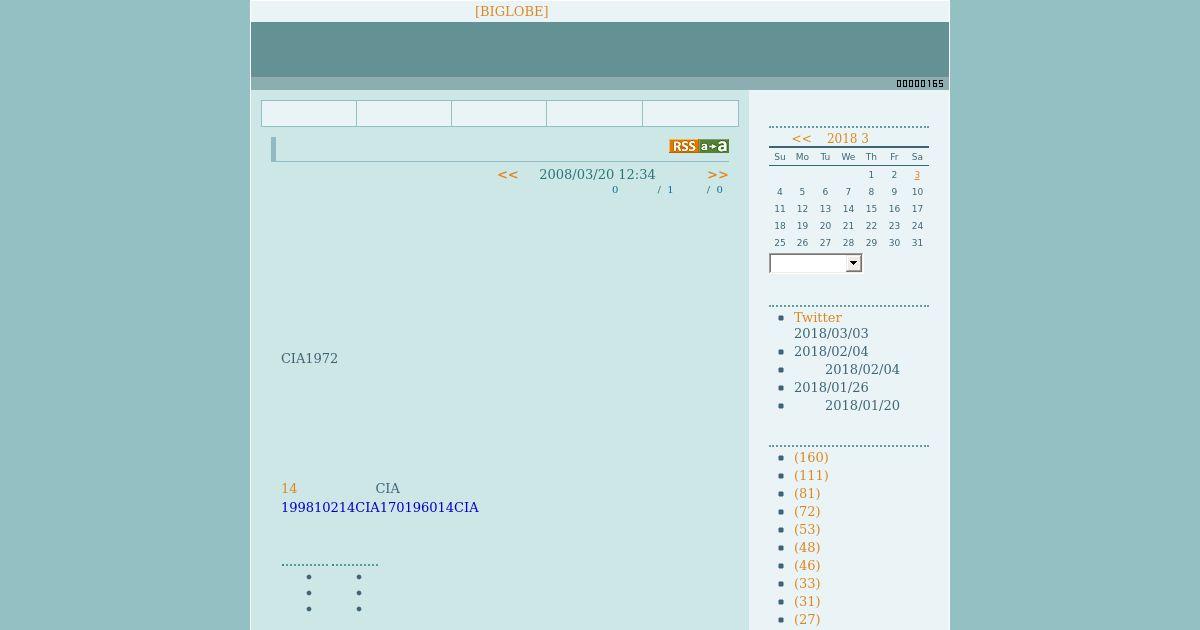Click the 2018/03/03 entry date
Viewport: 1200px width, 630px height.
[x=831, y=334]
